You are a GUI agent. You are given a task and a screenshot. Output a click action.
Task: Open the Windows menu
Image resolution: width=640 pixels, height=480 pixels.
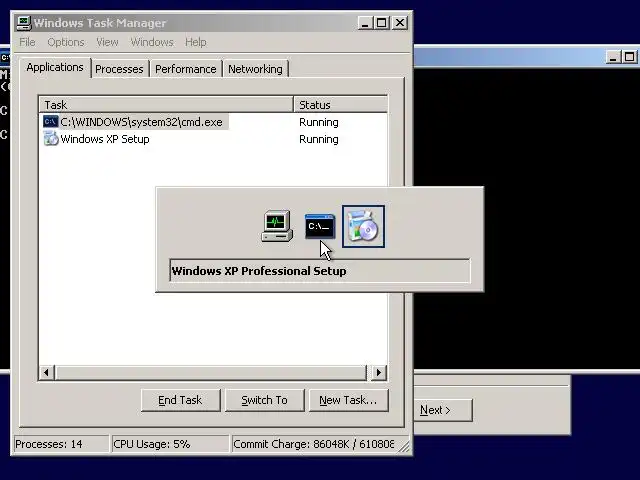[x=152, y=42]
